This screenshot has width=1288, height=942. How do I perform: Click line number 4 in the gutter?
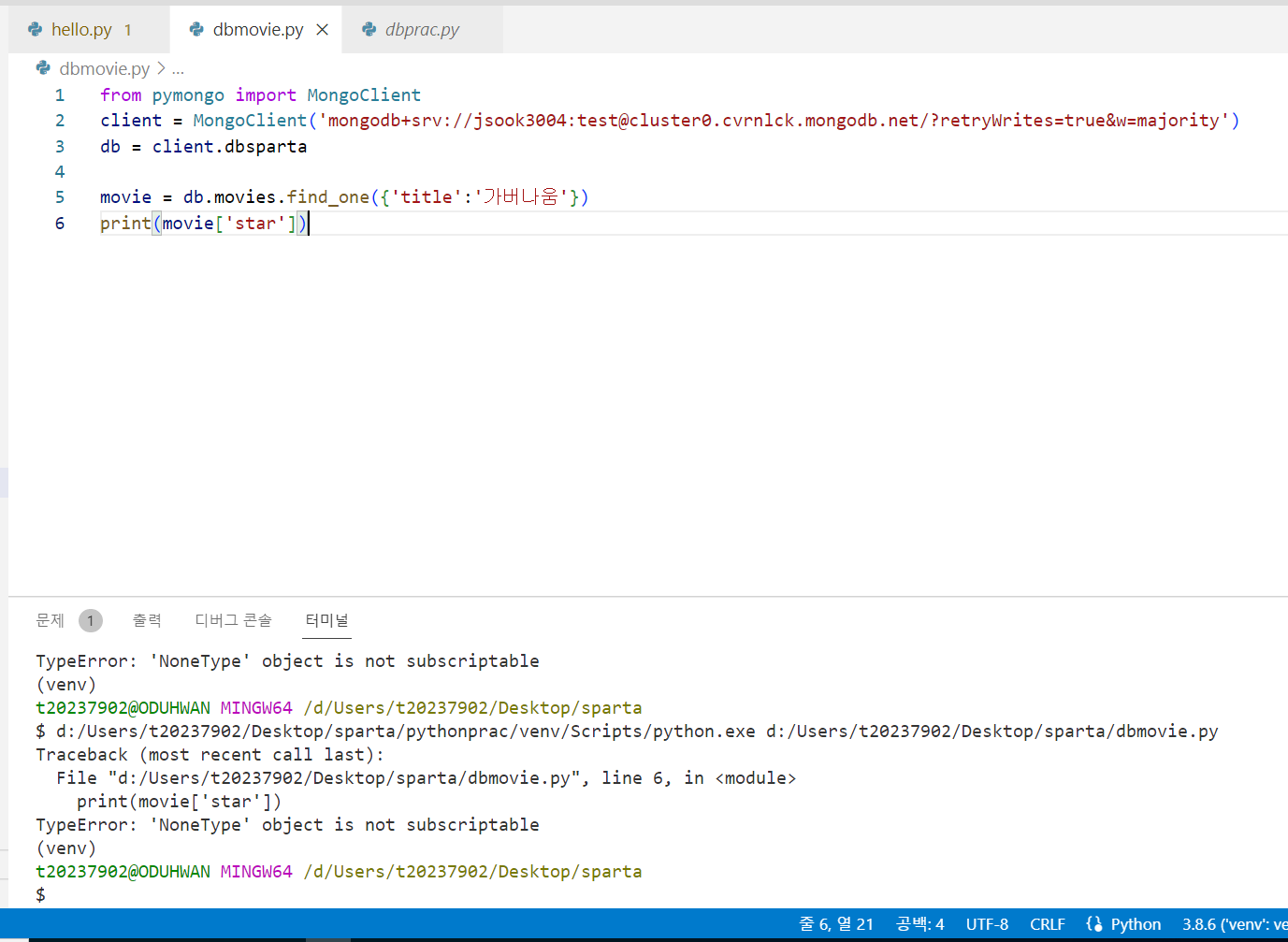coord(60,171)
